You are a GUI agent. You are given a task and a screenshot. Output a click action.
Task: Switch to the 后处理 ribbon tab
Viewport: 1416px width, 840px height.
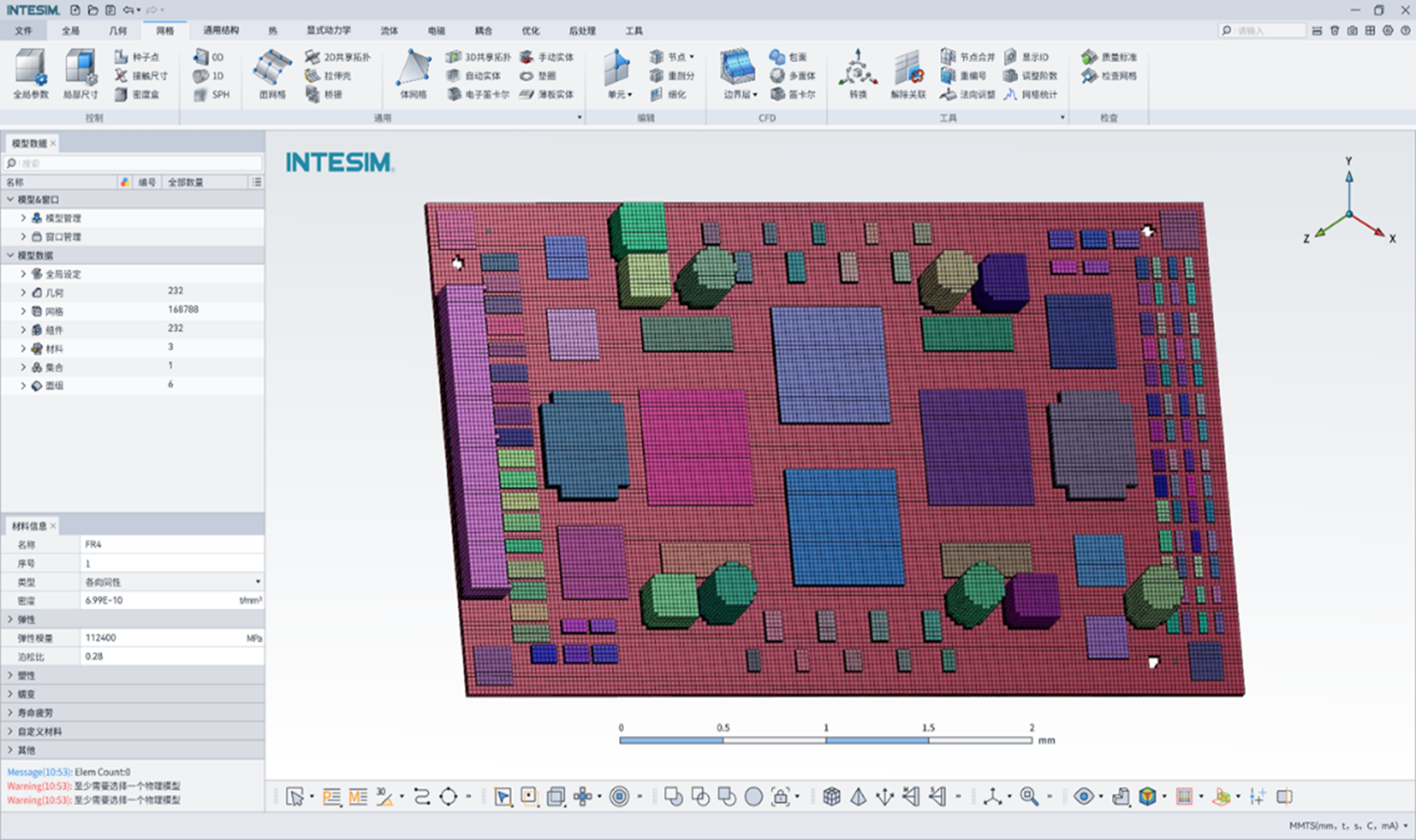[582, 30]
